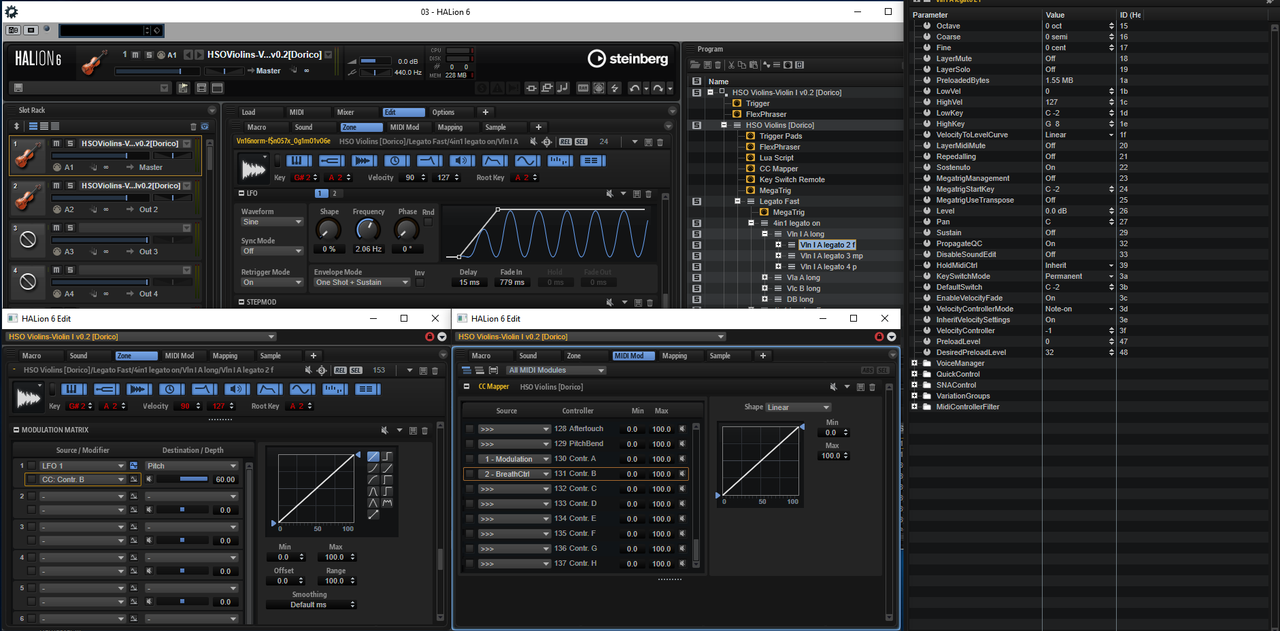1280x631 pixels.
Task: Select the Step Modulator section icon in main zone editor
Action: (560, 160)
